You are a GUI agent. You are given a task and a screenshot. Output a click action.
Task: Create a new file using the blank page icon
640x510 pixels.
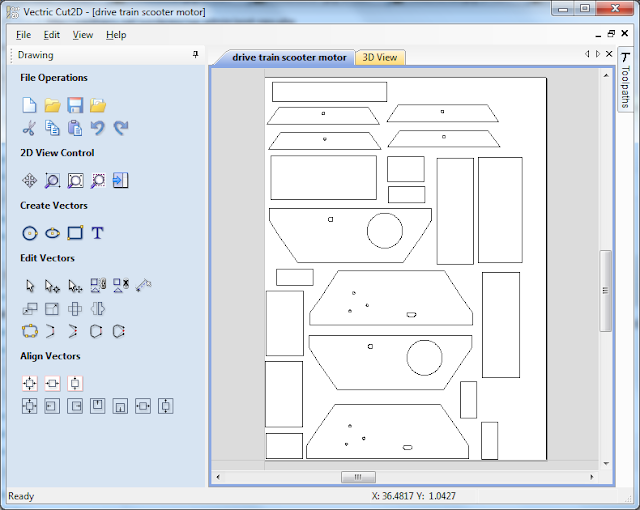pyautogui.click(x=29, y=105)
